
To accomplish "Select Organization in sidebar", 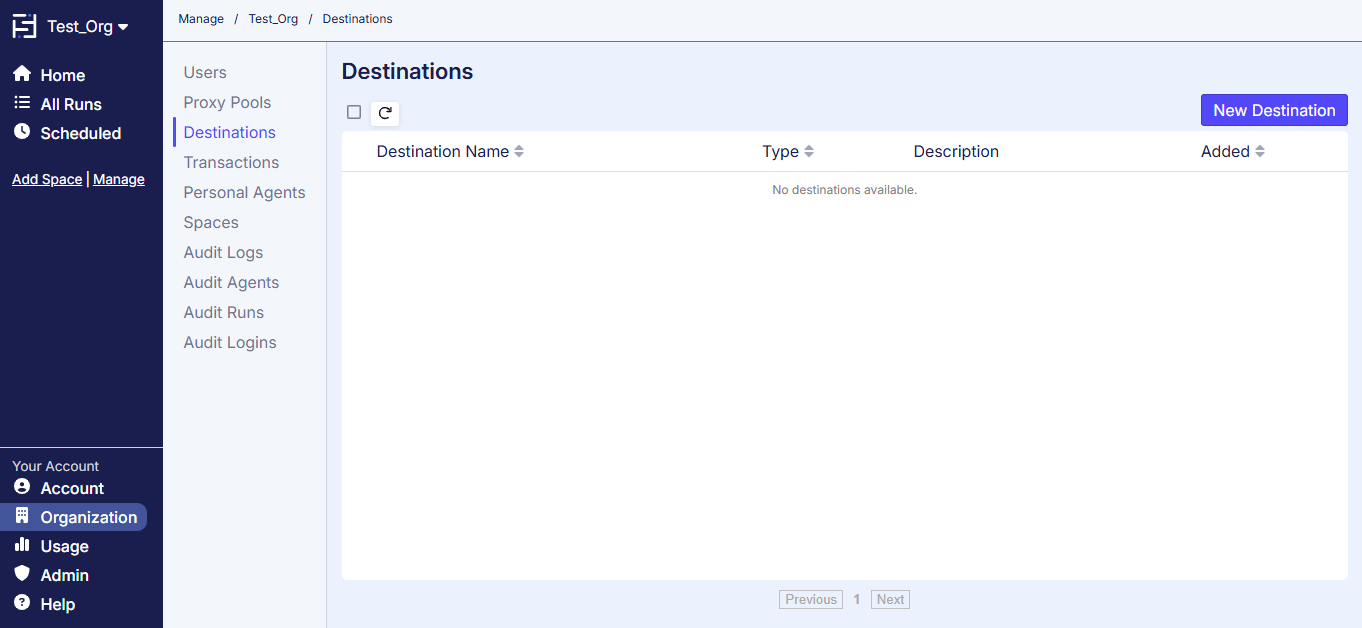I will coord(74,517).
